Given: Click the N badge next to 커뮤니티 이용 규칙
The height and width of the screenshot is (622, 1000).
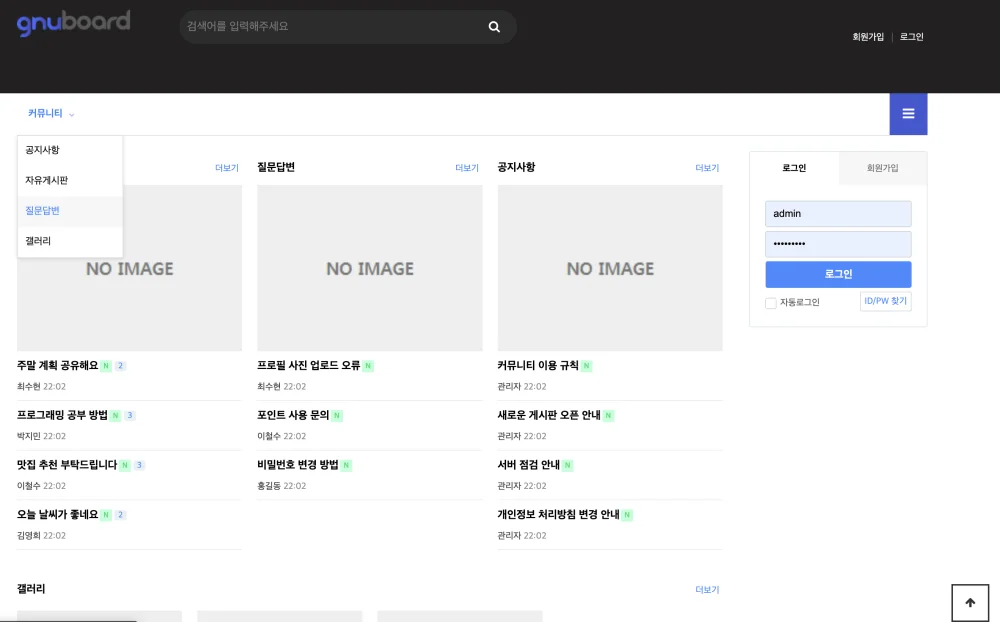Looking at the screenshot, I should click(586, 366).
